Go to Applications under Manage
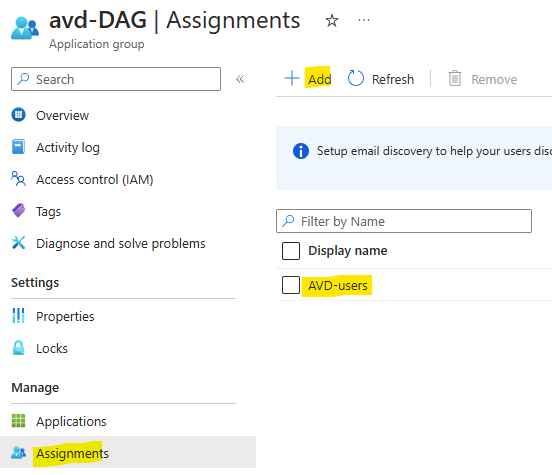Screen dimensions: 552x475 pyautogui.click(x=71, y=421)
